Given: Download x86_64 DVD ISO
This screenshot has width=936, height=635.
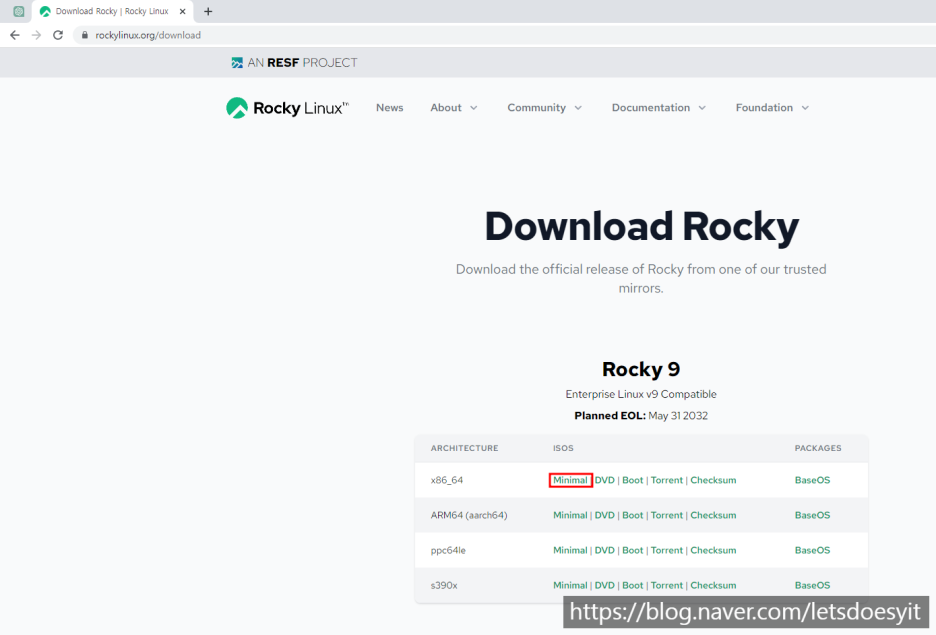Looking at the screenshot, I should click(x=604, y=480).
